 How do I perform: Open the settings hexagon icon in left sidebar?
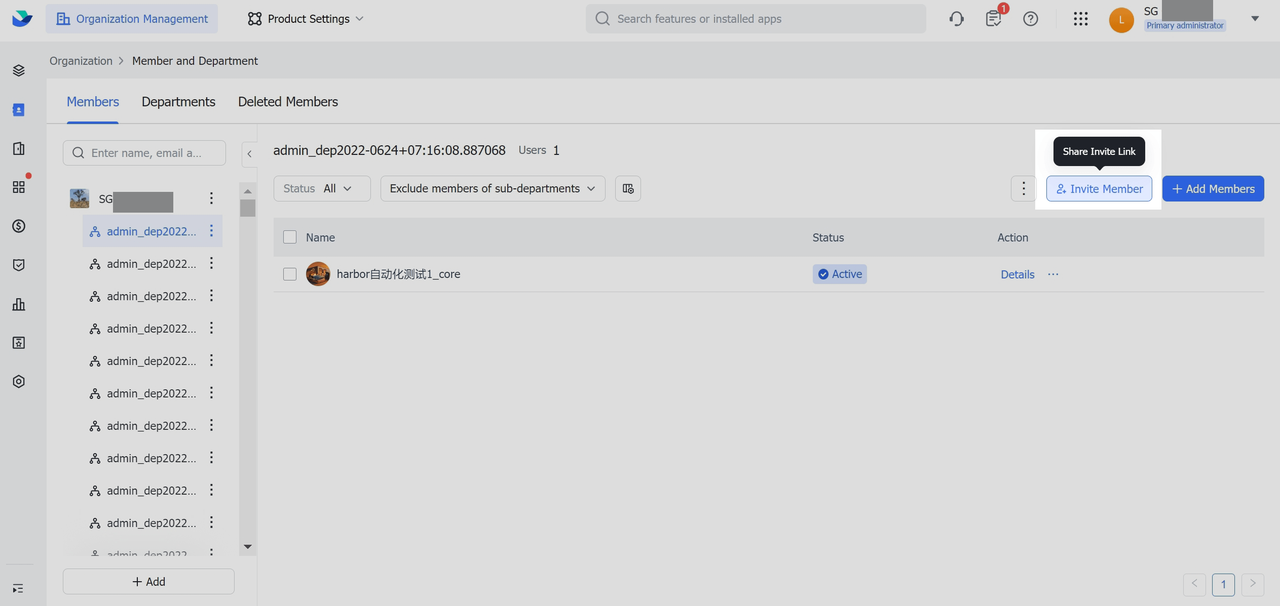click(x=18, y=381)
